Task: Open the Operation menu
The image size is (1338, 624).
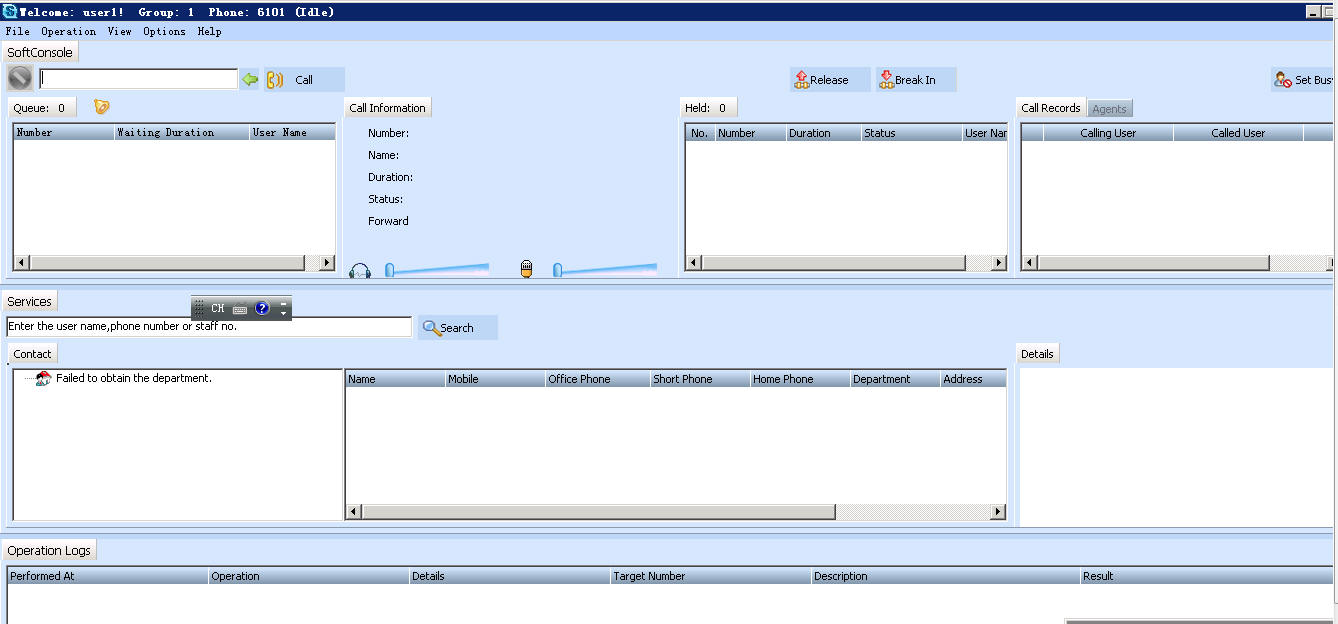Action: pos(68,31)
